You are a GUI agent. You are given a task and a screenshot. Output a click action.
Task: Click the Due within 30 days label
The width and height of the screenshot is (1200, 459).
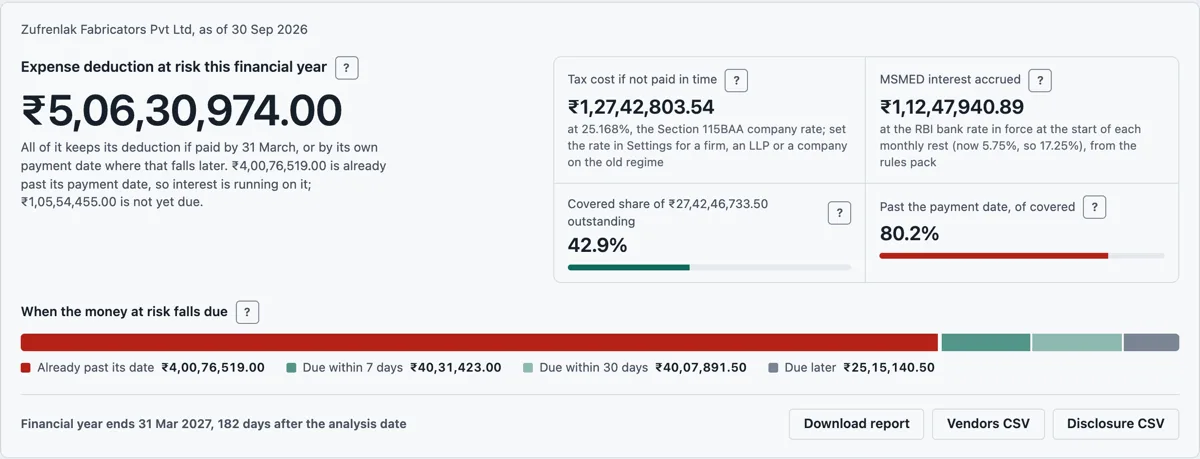593,368
